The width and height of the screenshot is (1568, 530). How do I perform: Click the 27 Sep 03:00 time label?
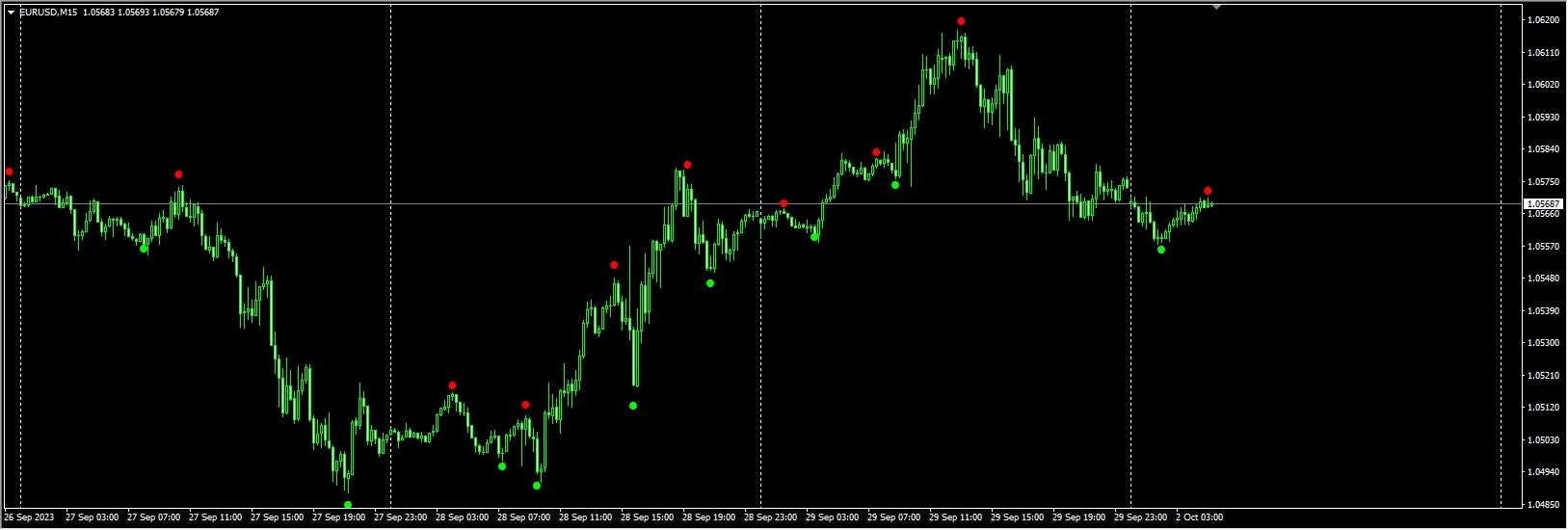click(x=92, y=518)
